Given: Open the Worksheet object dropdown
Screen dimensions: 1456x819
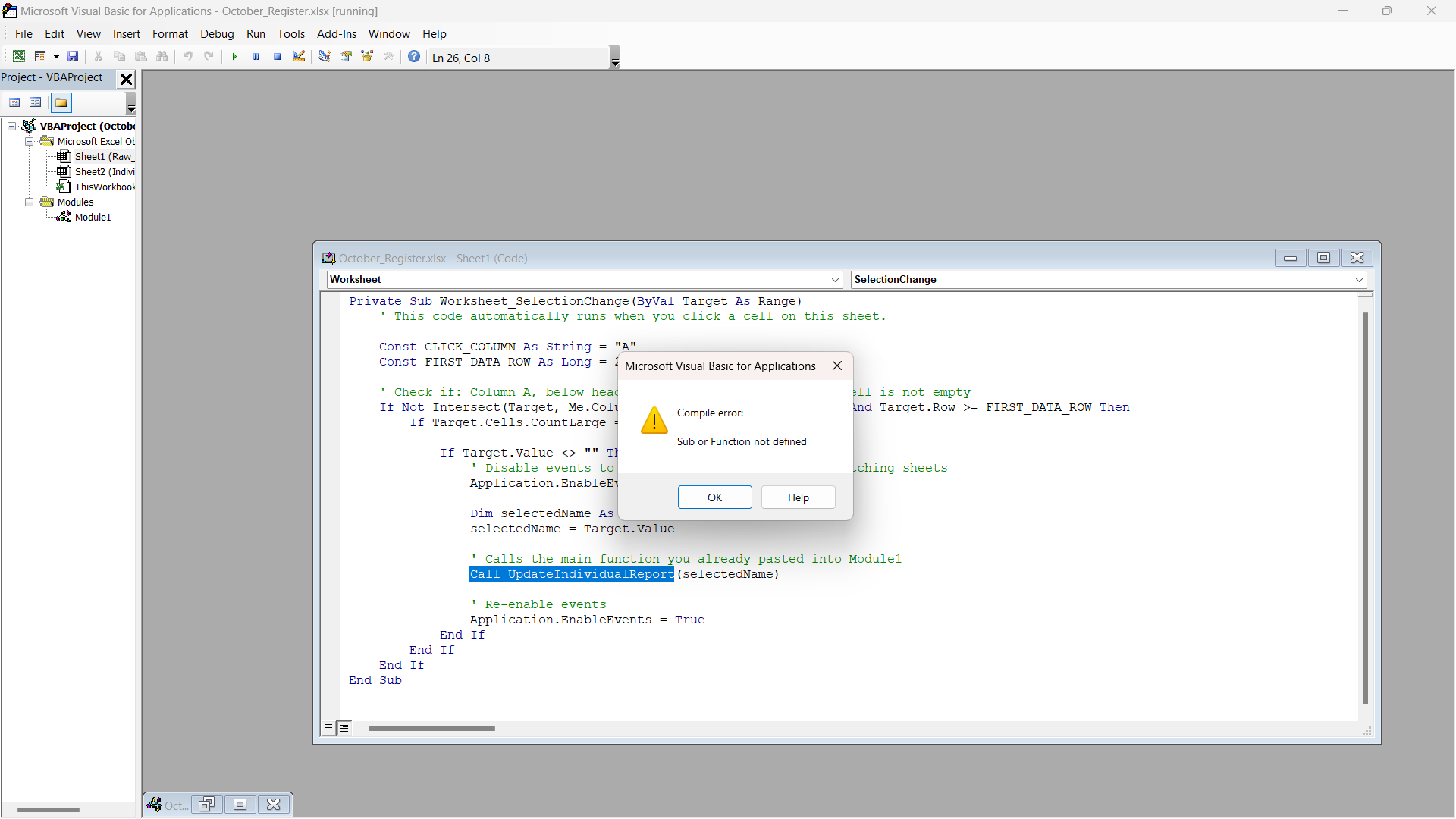Looking at the screenshot, I should 835,280.
